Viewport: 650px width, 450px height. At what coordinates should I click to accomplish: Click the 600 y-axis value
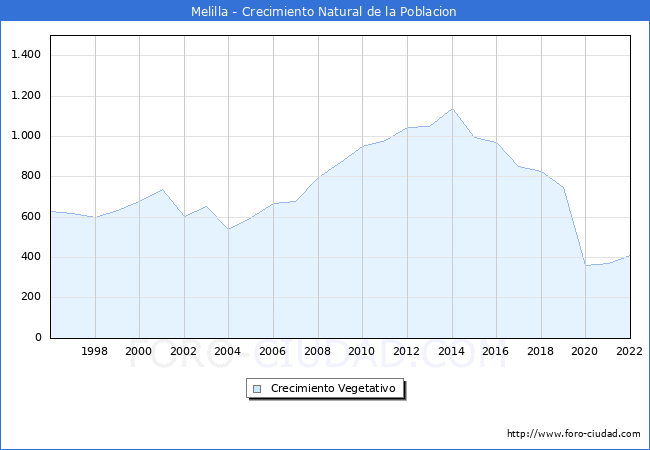click(x=31, y=217)
